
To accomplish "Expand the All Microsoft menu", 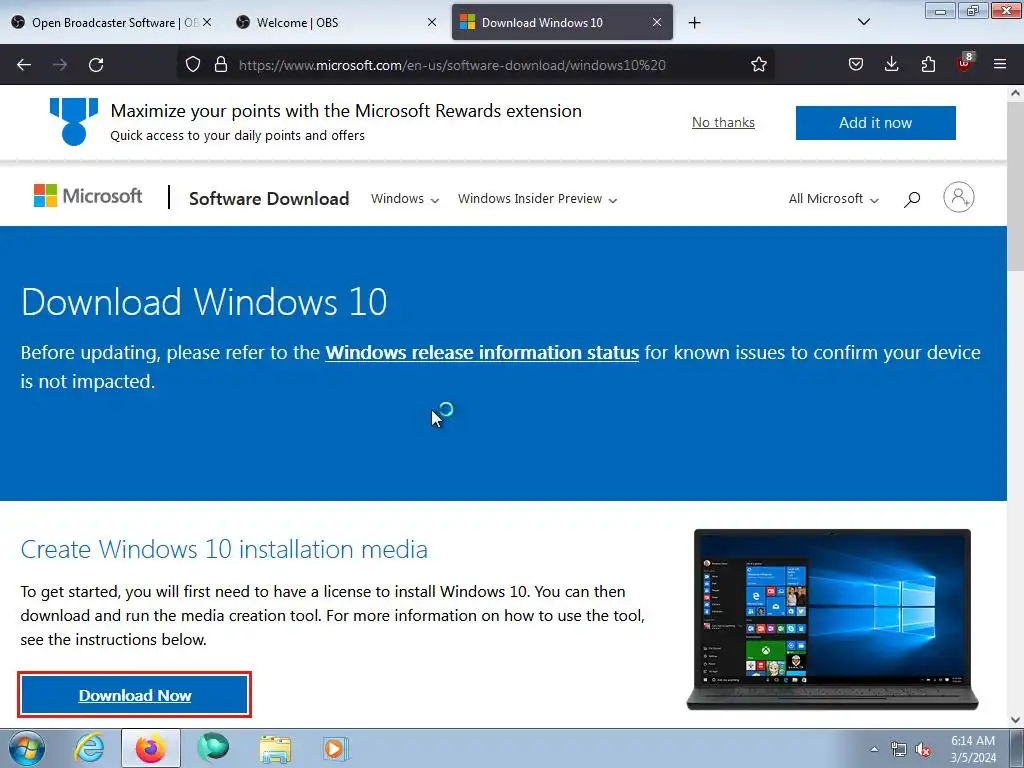I will tap(833, 199).
